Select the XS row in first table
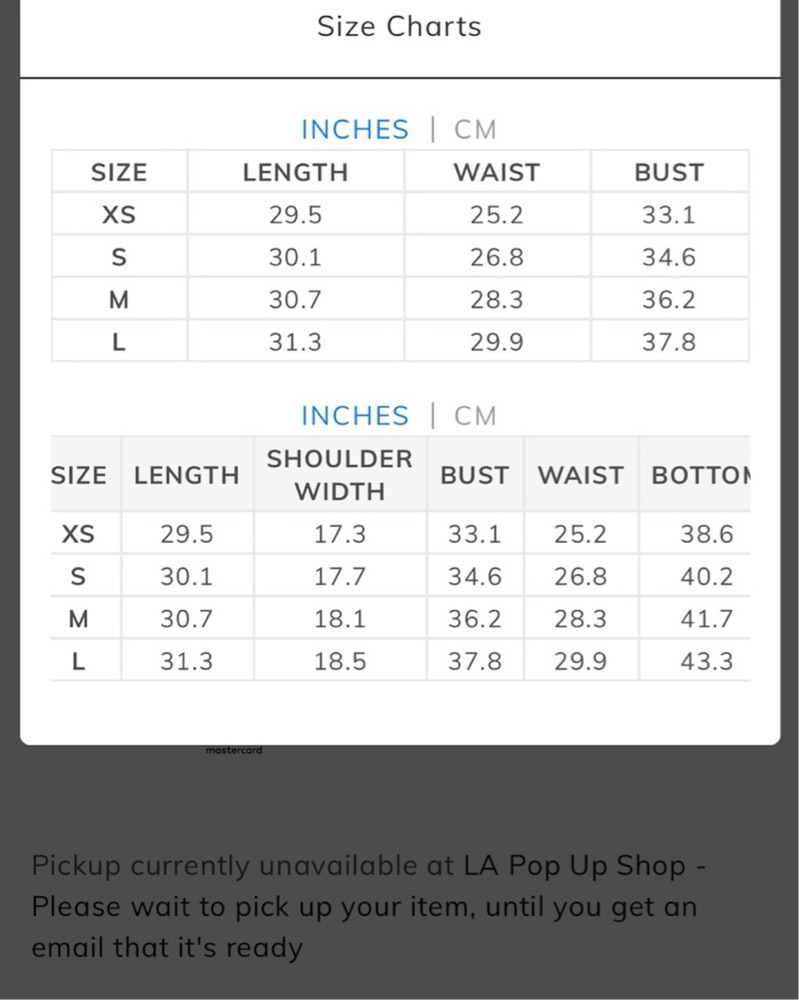This screenshot has width=799, height=1000. (400, 214)
